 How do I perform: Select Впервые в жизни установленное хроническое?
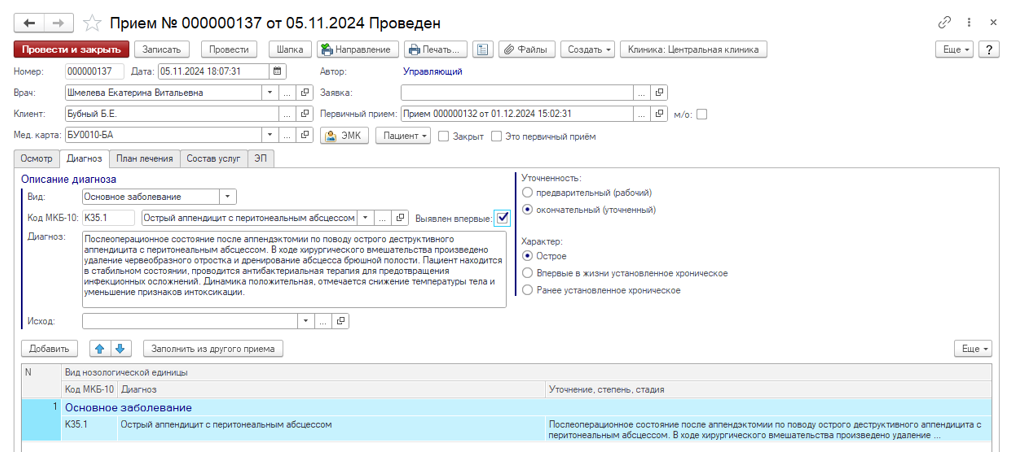(x=527, y=273)
